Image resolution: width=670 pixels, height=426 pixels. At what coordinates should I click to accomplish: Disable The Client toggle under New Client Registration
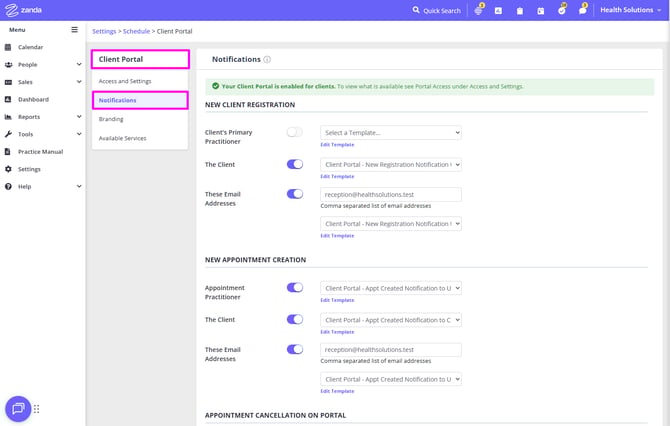point(294,164)
